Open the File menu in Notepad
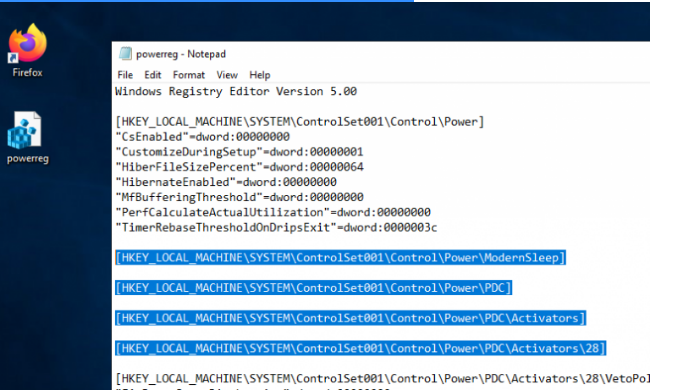This screenshot has width=674, height=392. pos(125,75)
